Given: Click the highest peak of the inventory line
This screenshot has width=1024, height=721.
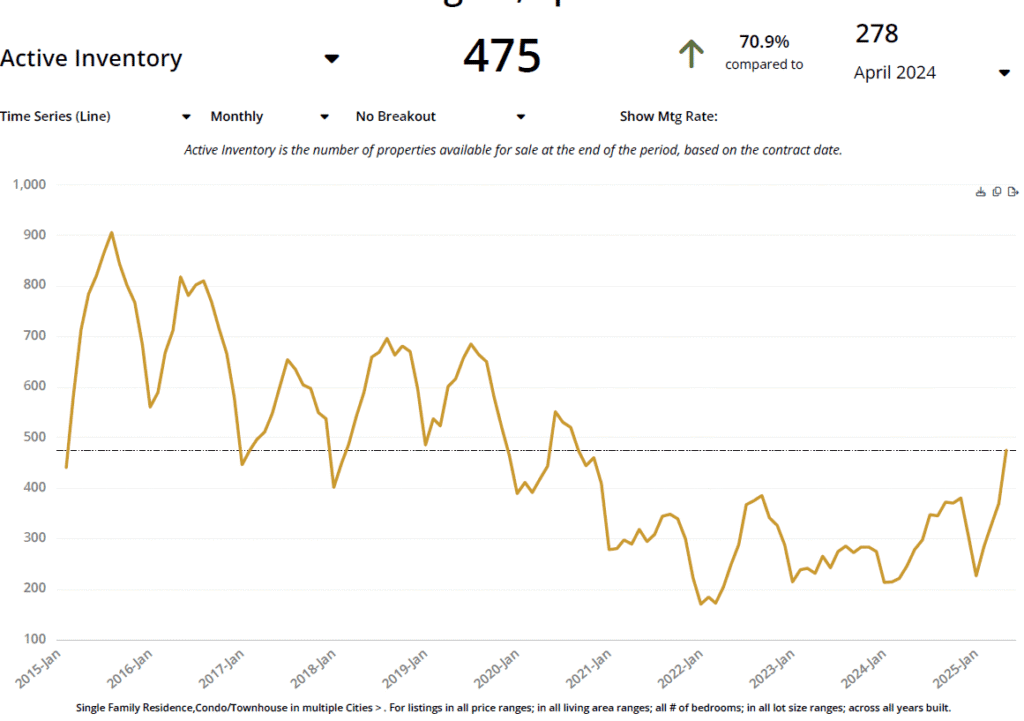Looking at the screenshot, I should click(111, 233).
